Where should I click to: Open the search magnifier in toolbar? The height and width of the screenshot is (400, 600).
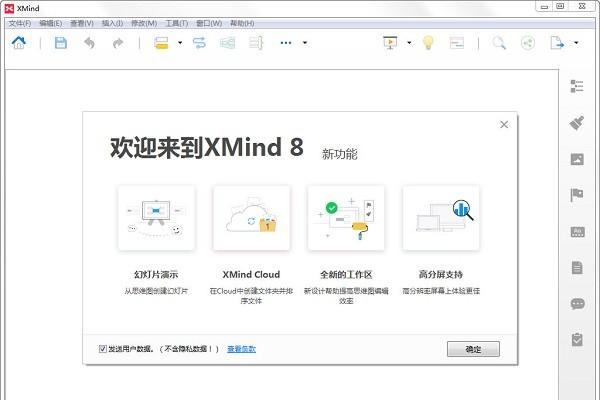click(x=499, y=43)
